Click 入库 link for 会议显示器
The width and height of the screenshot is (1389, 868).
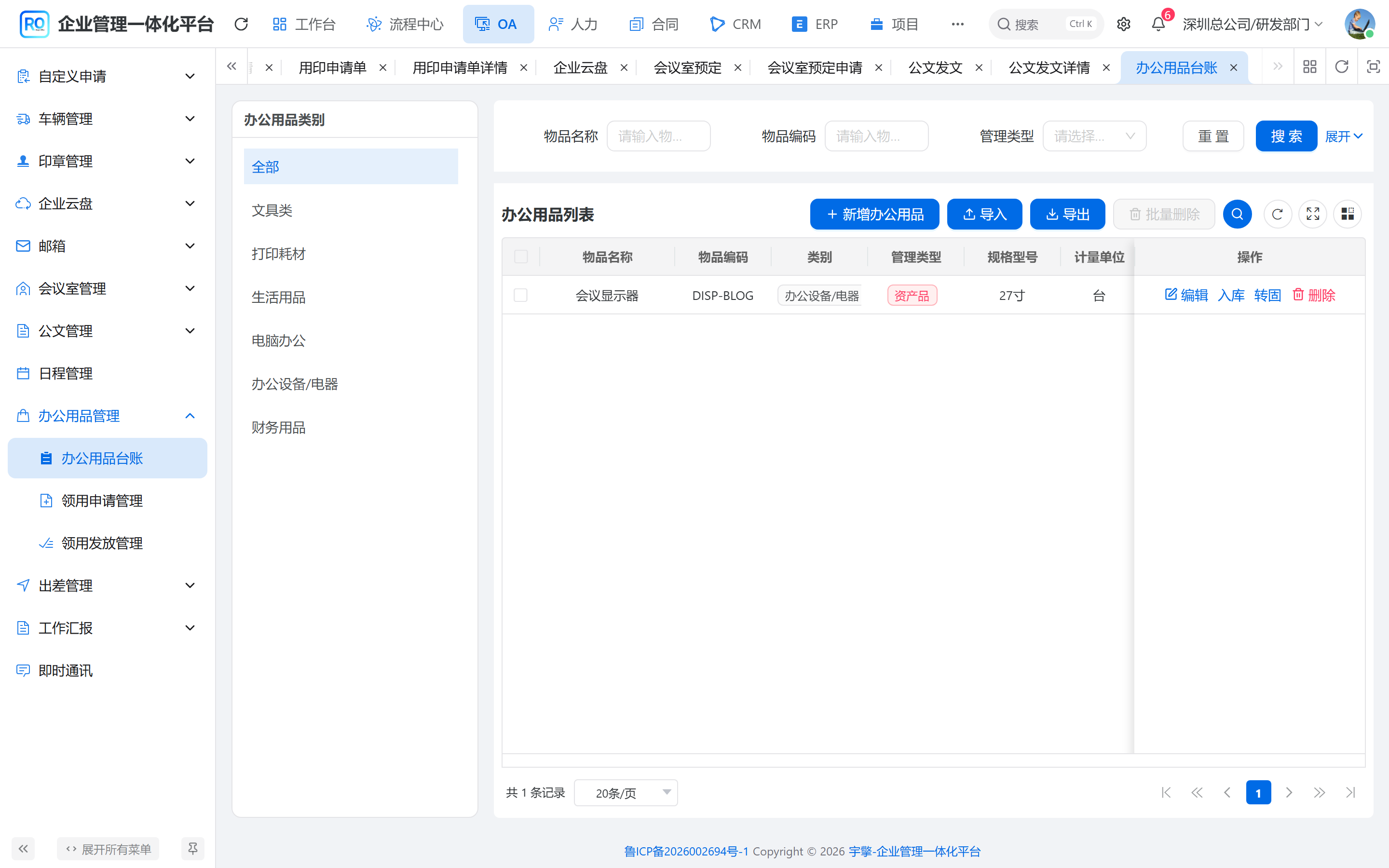[1231, 295]
